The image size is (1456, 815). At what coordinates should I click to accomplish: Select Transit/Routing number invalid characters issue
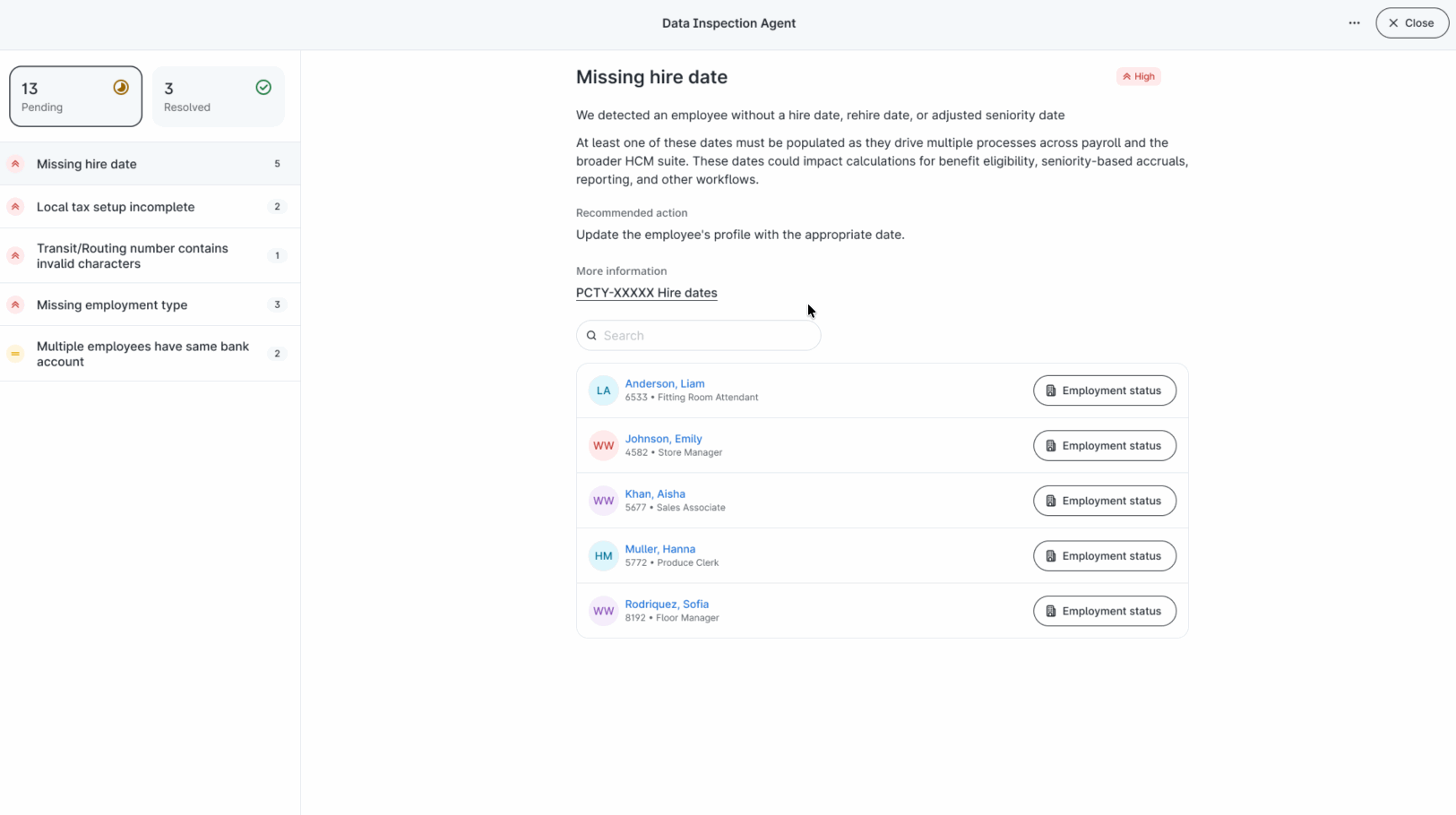[x=150, y=256]
